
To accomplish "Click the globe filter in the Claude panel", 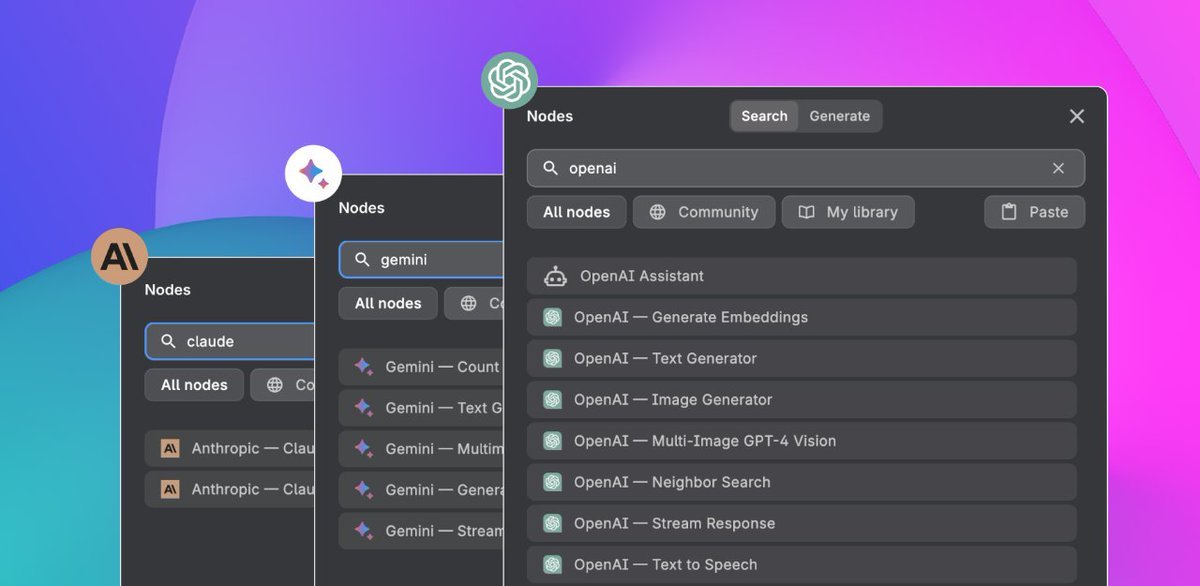I will [x=282, y=385].
